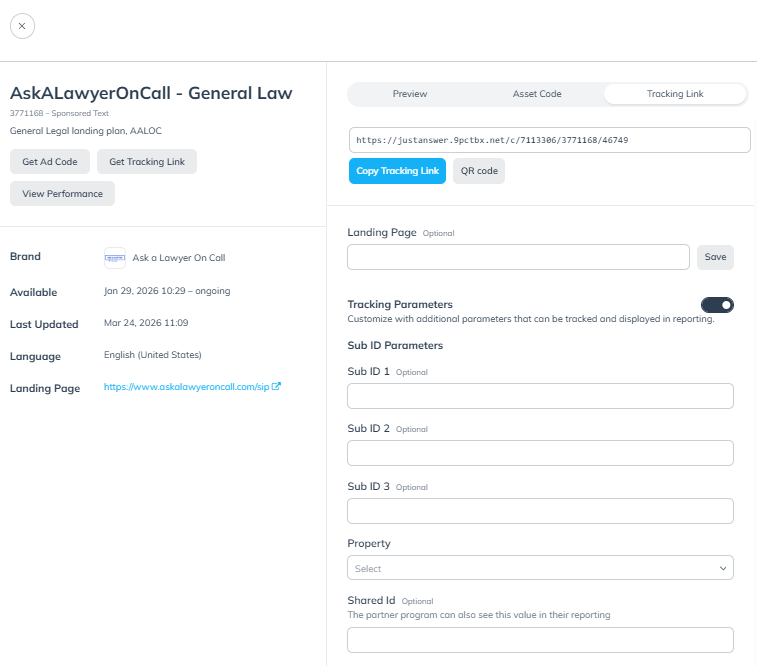Screen dimensions: 757x666
Task: Open the askalawyeroncall.com/sip landing page link
Action: 186,387
